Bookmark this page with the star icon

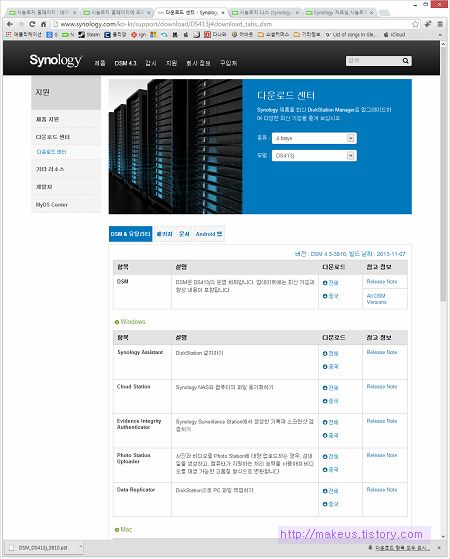pyautogui.click(x=415, y=24)
